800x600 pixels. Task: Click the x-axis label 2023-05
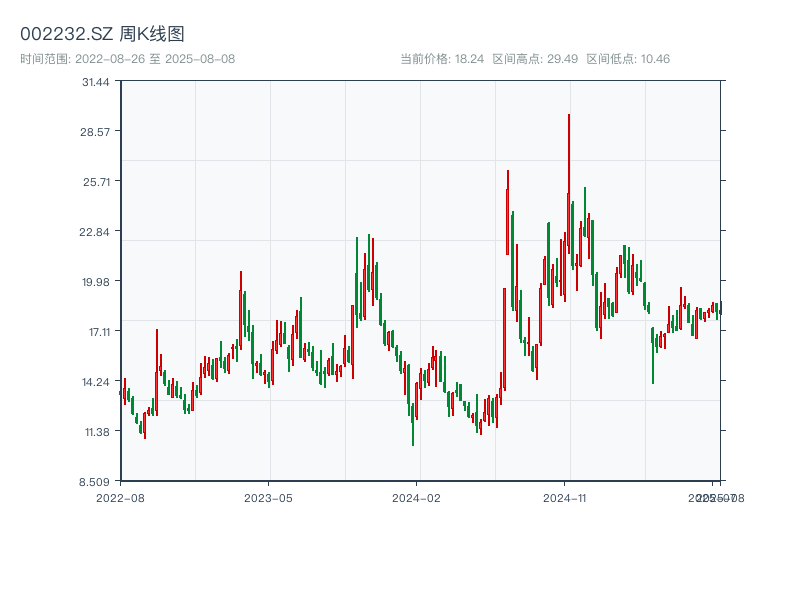click(268, 498)
